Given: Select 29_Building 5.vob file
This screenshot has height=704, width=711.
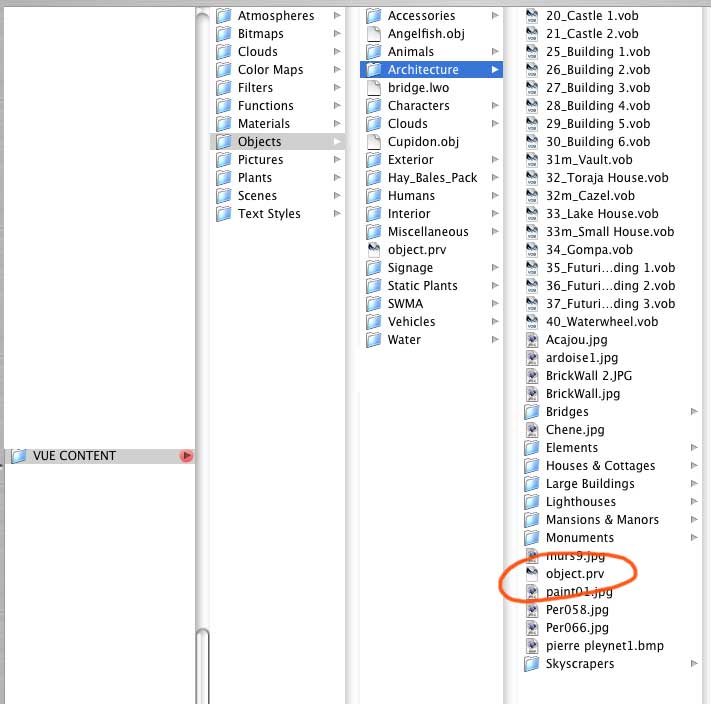Looking at the screenshot, I should [x=598, y=124].
